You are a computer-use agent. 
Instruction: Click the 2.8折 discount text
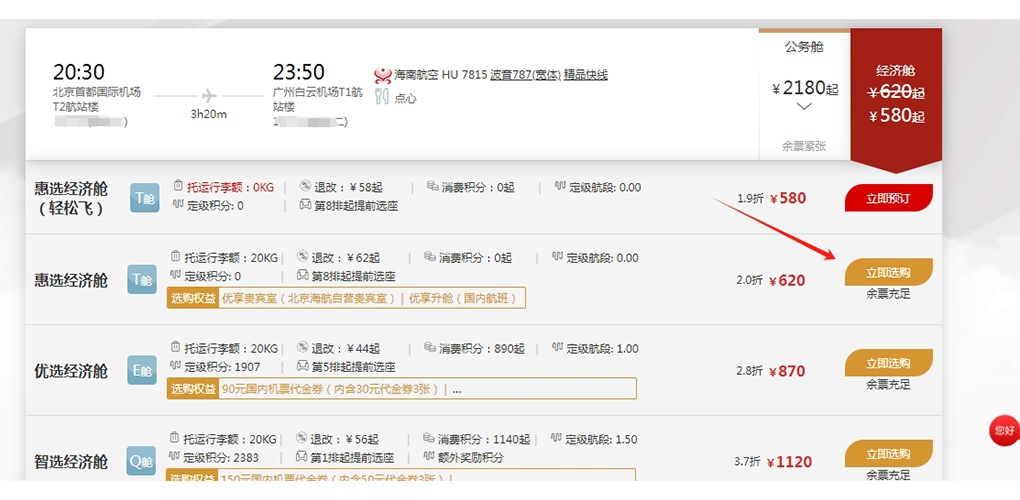tap(749, 371)
